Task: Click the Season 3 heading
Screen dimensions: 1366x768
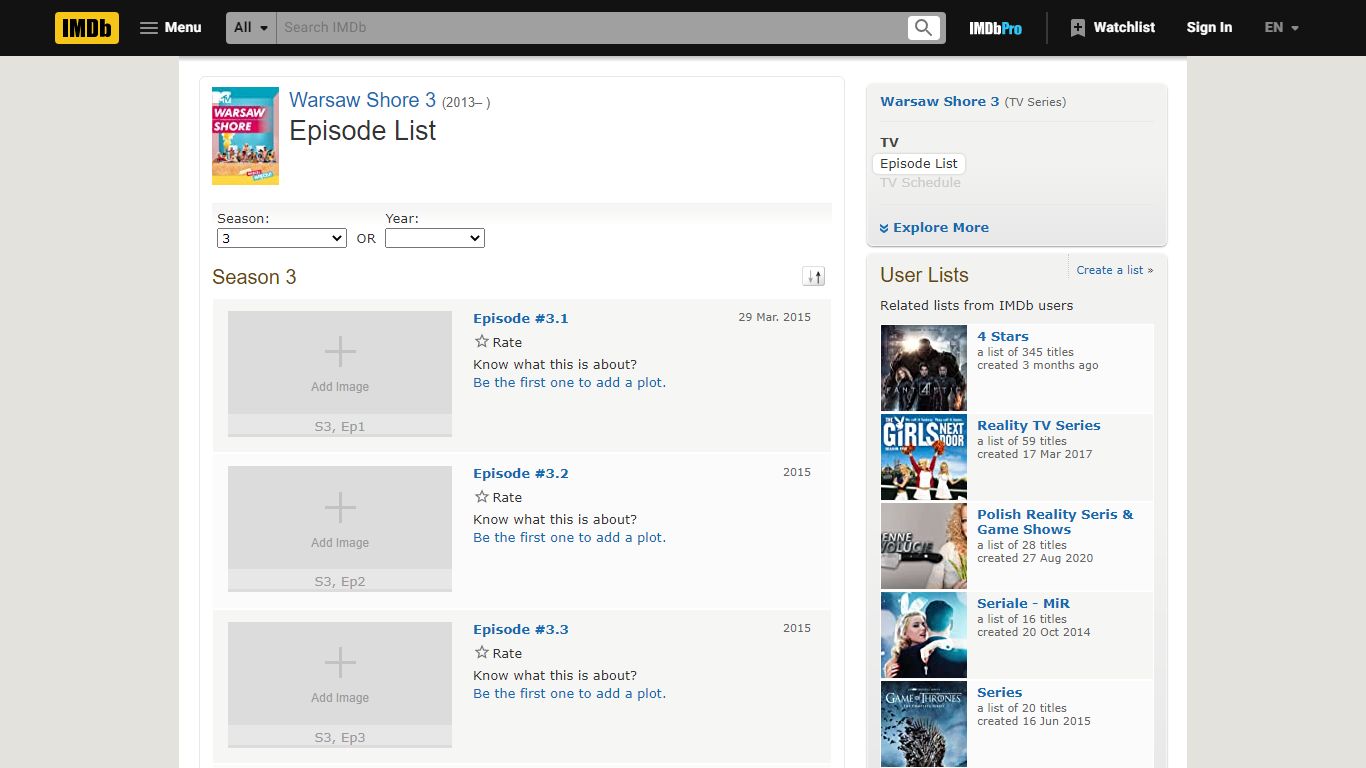Action: [254, 277]
